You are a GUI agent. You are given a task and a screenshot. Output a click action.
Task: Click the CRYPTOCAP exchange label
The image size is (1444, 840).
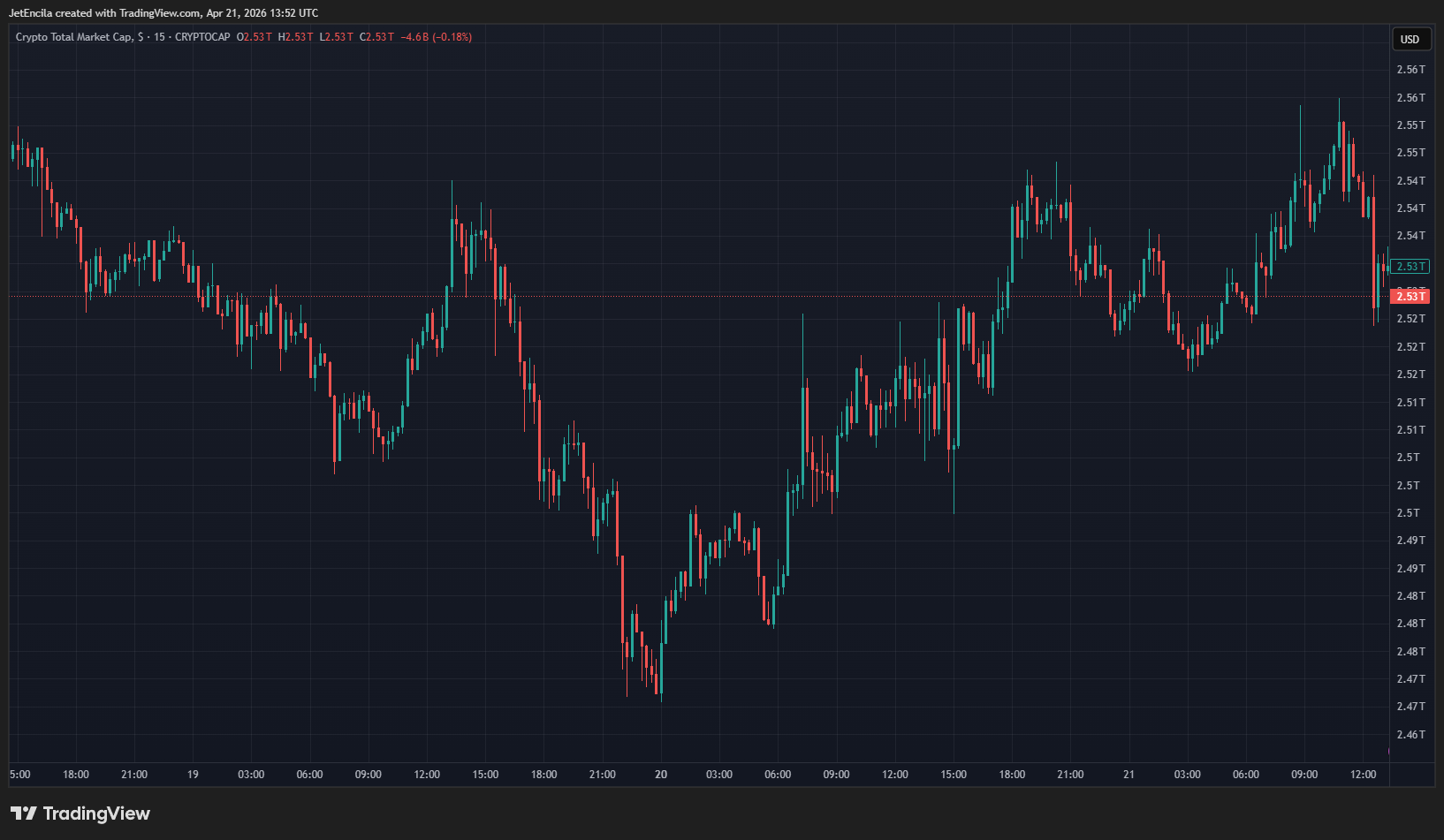(202, 37)
